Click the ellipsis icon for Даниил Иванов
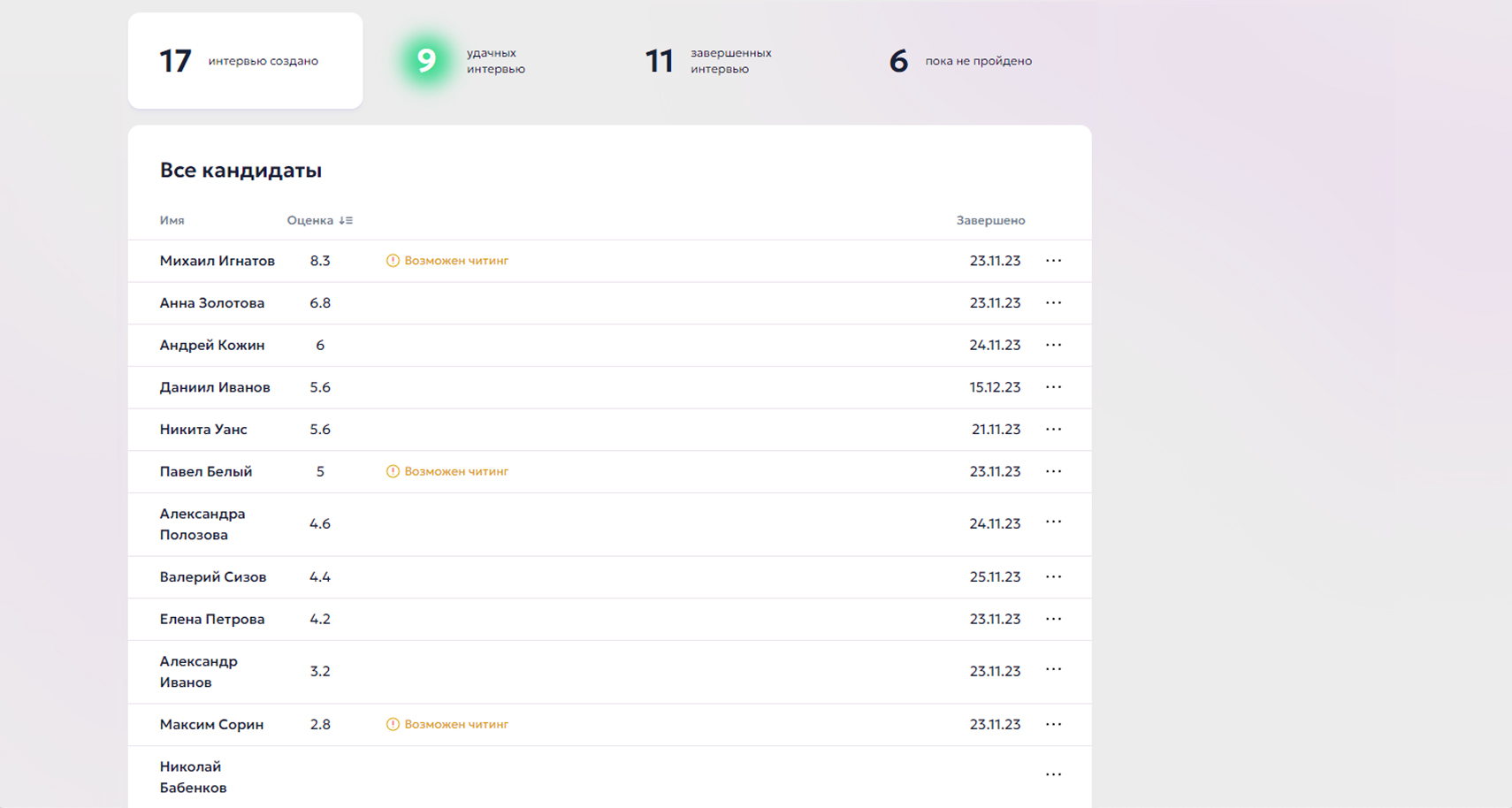This screenshot has height=808, width=1512. [1053, 387]
